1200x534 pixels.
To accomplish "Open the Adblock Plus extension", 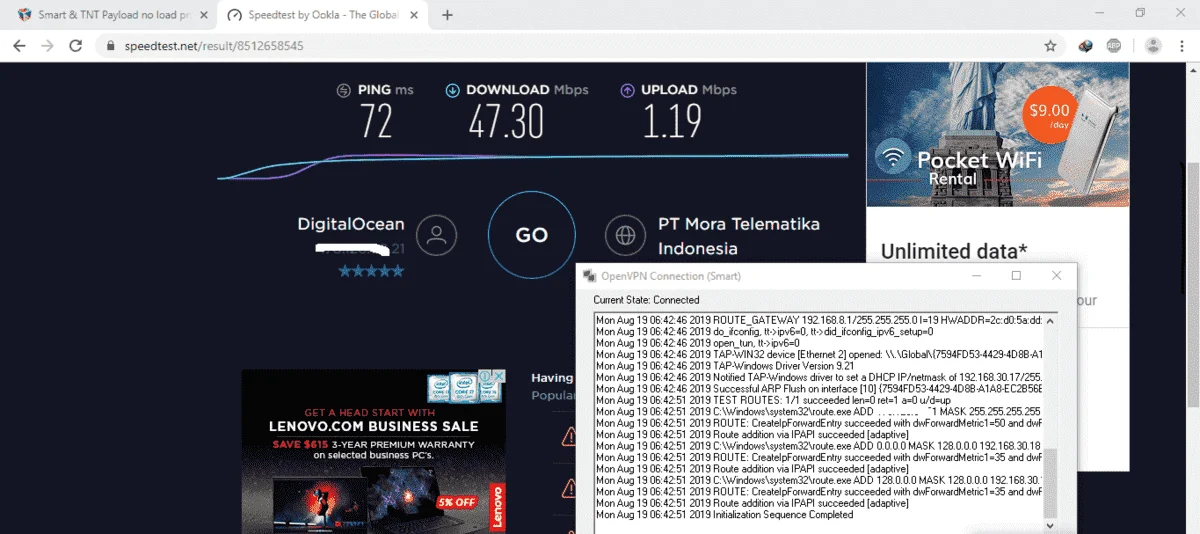I will tap(1114, 46).
